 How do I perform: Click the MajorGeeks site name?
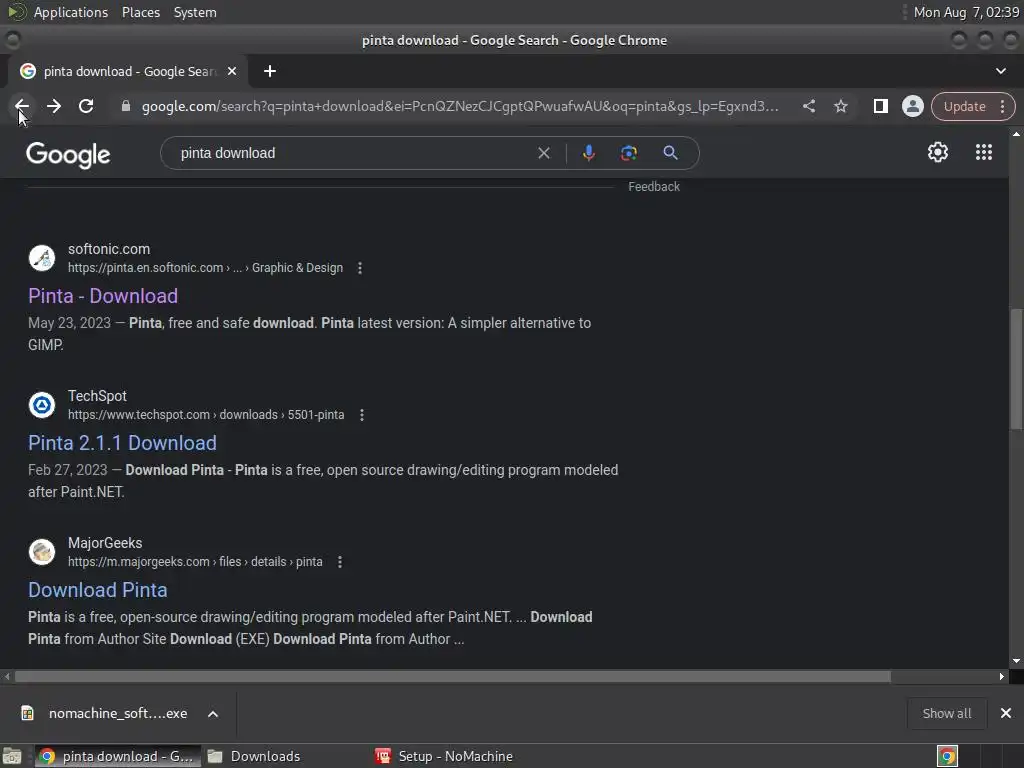(105, 543)
